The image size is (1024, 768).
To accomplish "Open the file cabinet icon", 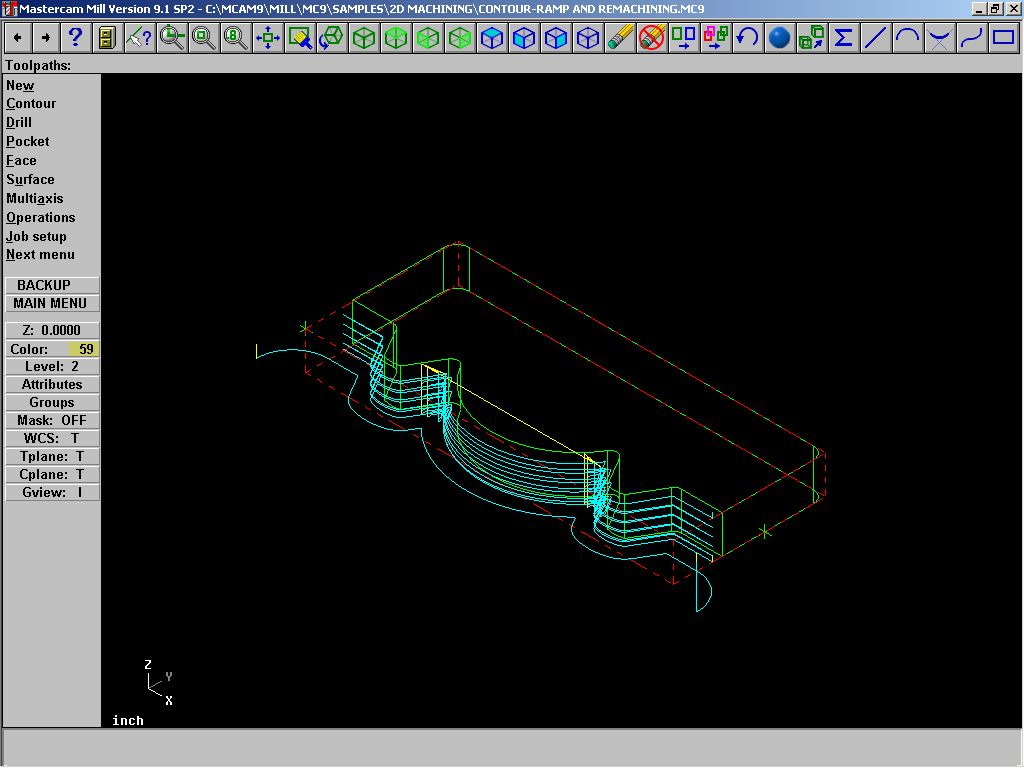I will coord(106,38).
